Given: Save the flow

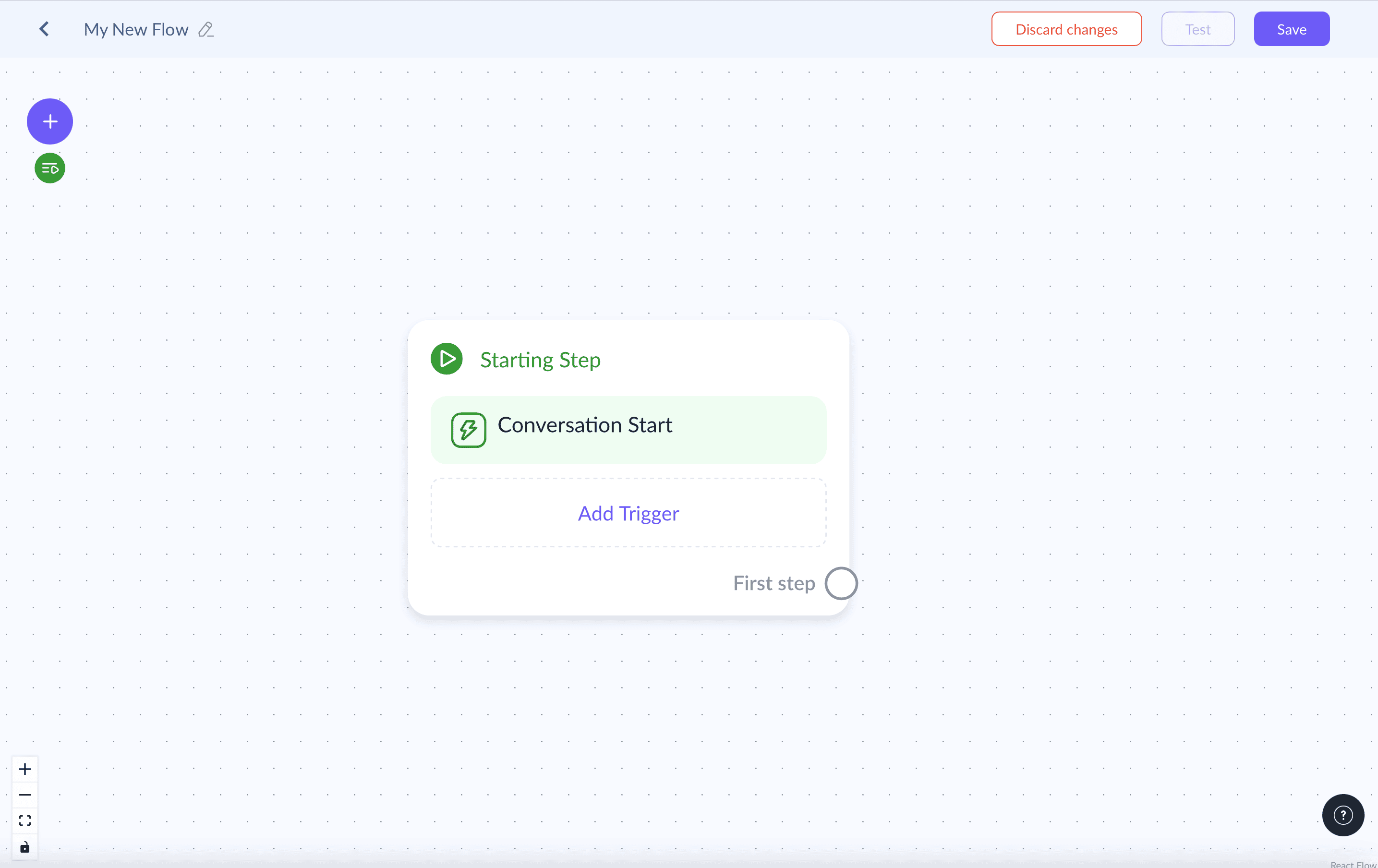Looking at the screenshot, I should tap(1292, 29).
